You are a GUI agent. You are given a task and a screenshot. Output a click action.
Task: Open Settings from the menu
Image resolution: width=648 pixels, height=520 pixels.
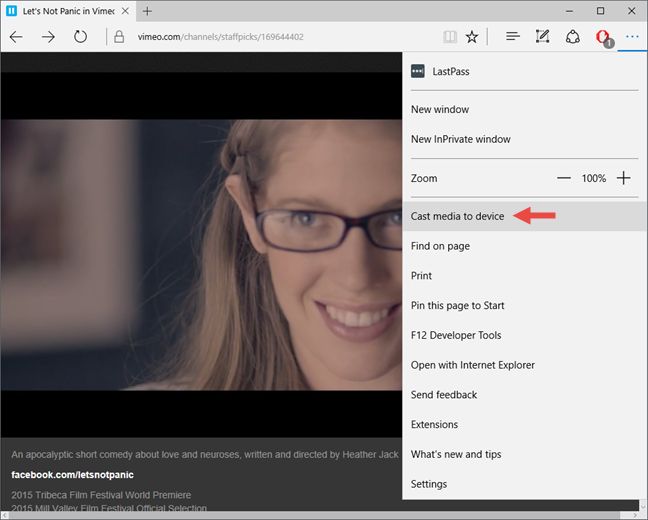524,484
